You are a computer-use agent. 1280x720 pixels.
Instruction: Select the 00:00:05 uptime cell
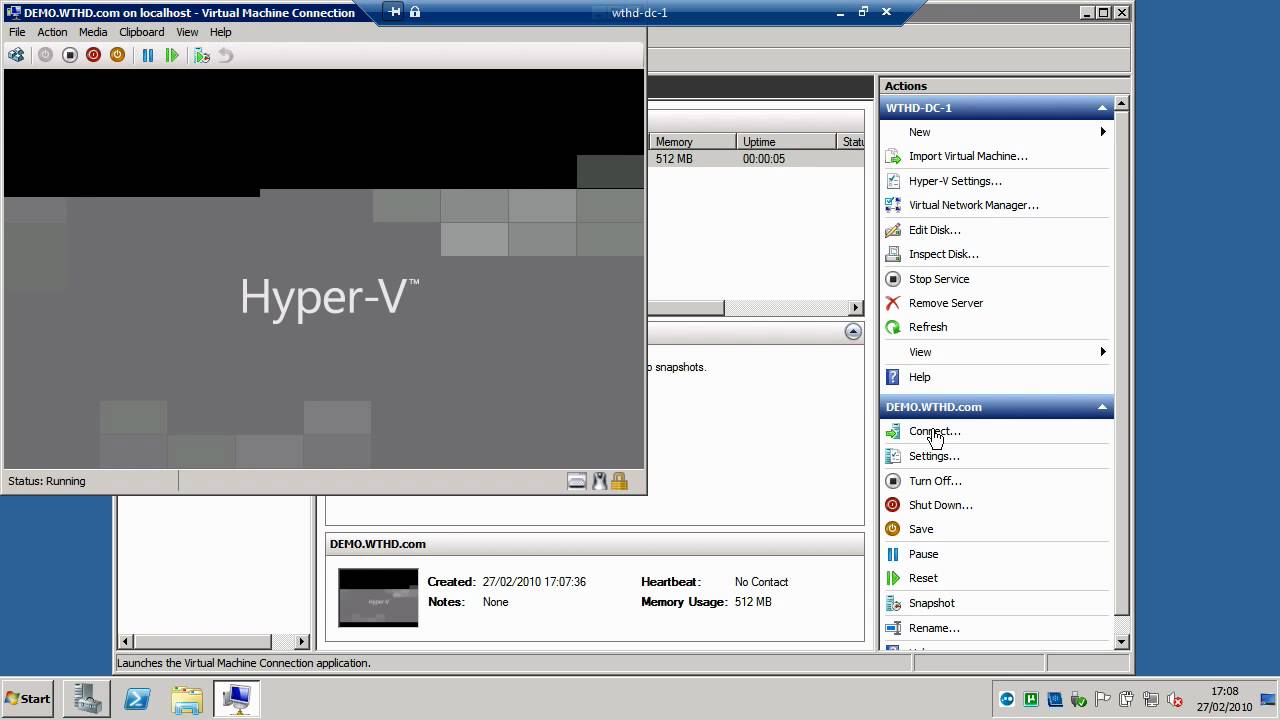[764, 159]
